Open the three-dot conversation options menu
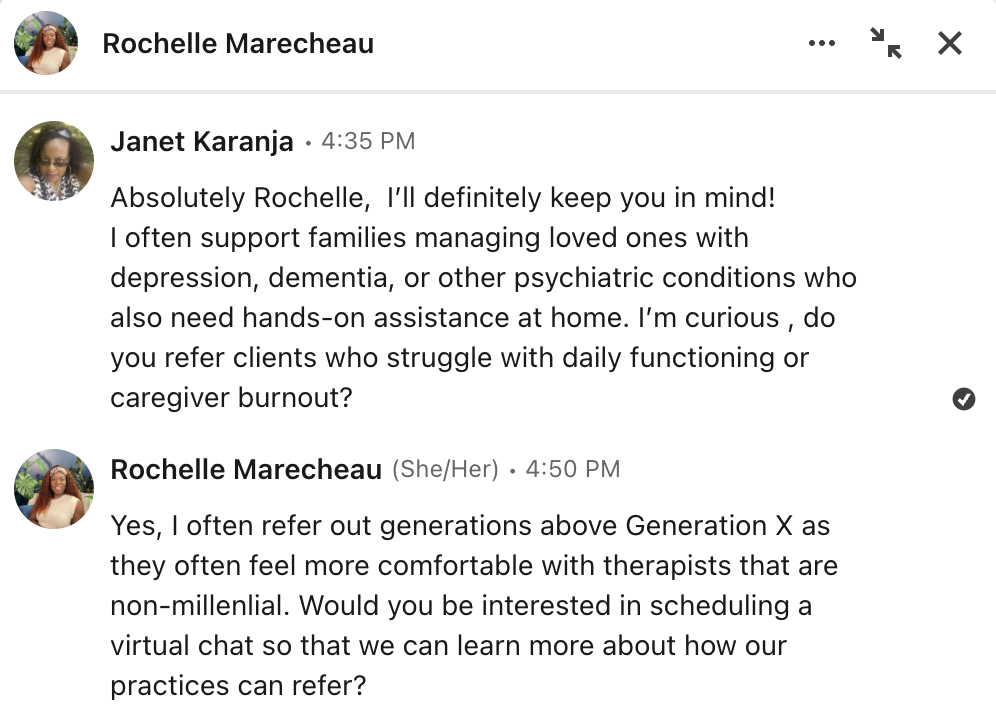Viewport: 996px width, 716px height. (821, 44)
